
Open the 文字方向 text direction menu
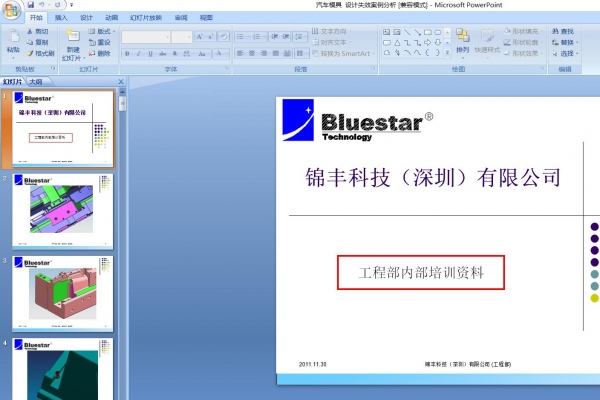[332, 31]
